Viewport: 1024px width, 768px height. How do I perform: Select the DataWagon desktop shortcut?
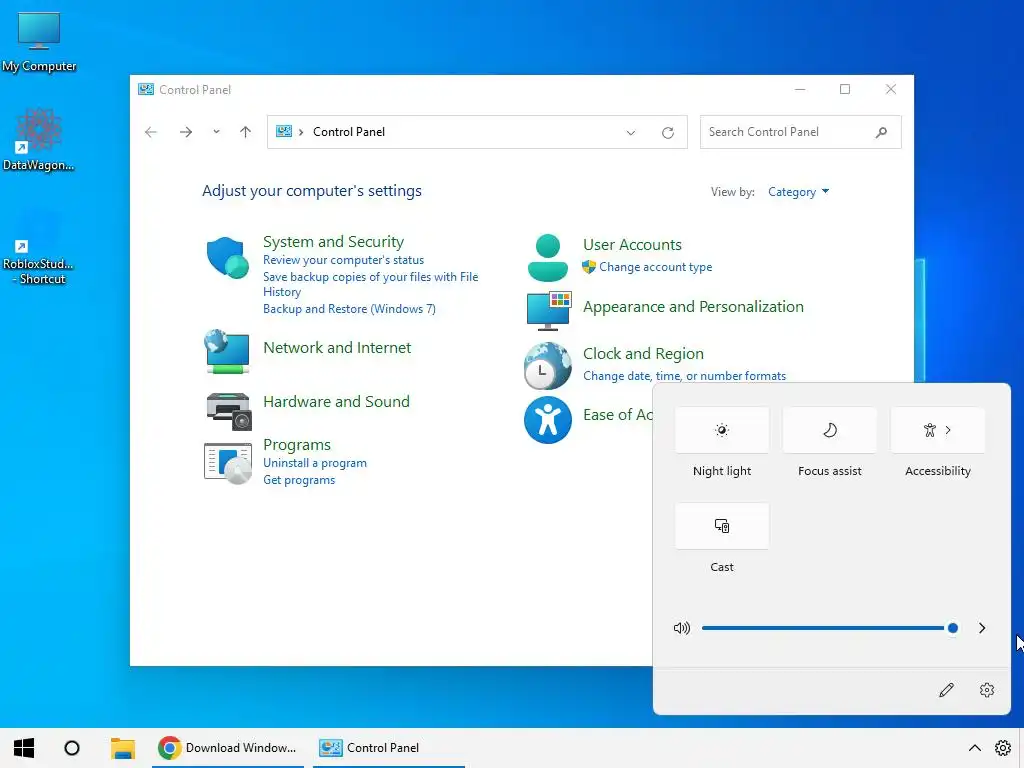(x=39, y=140)
